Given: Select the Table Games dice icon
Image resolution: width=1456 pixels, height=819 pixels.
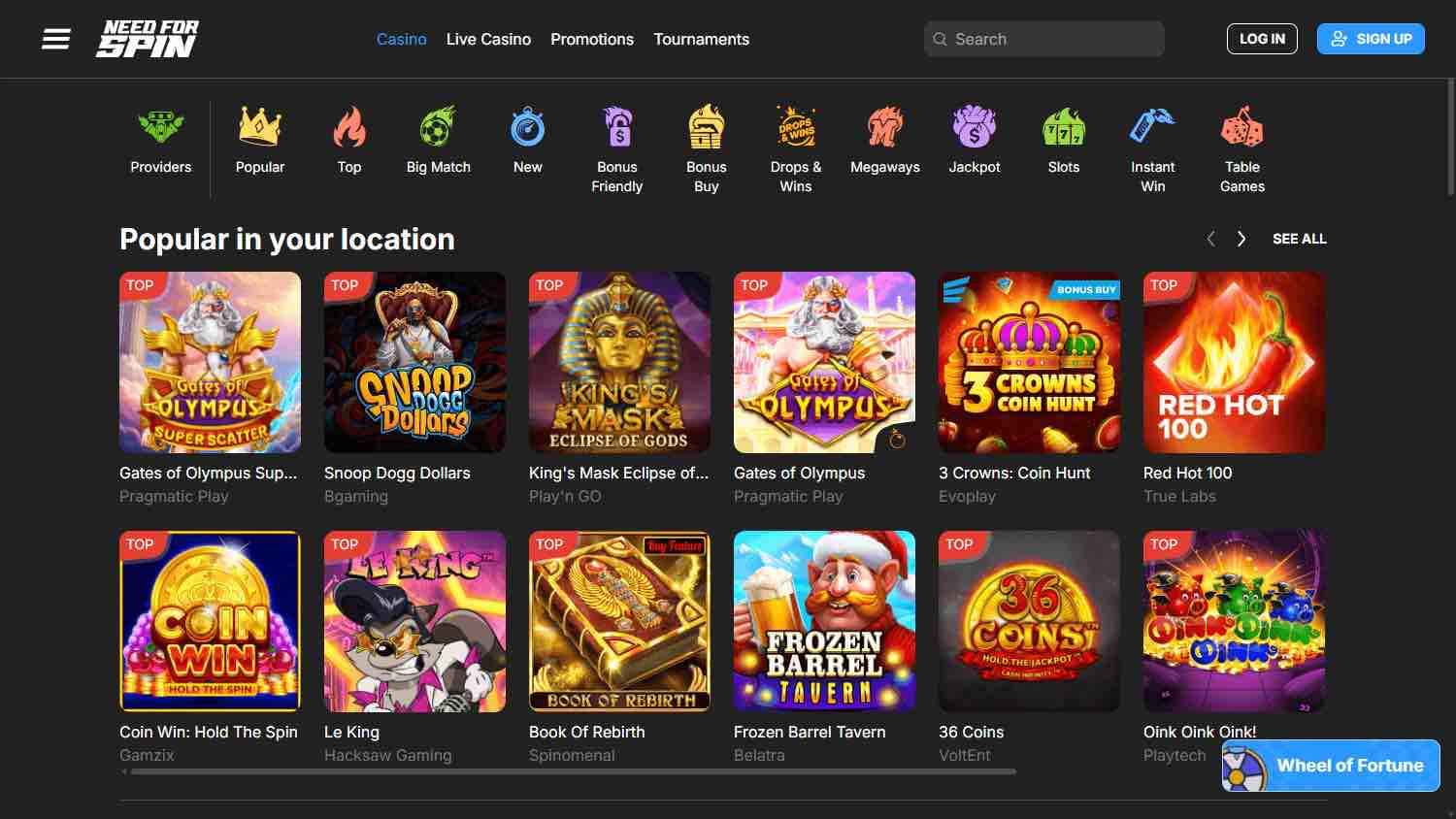Looking at the screenshot, I should (x=1242, y=127).
